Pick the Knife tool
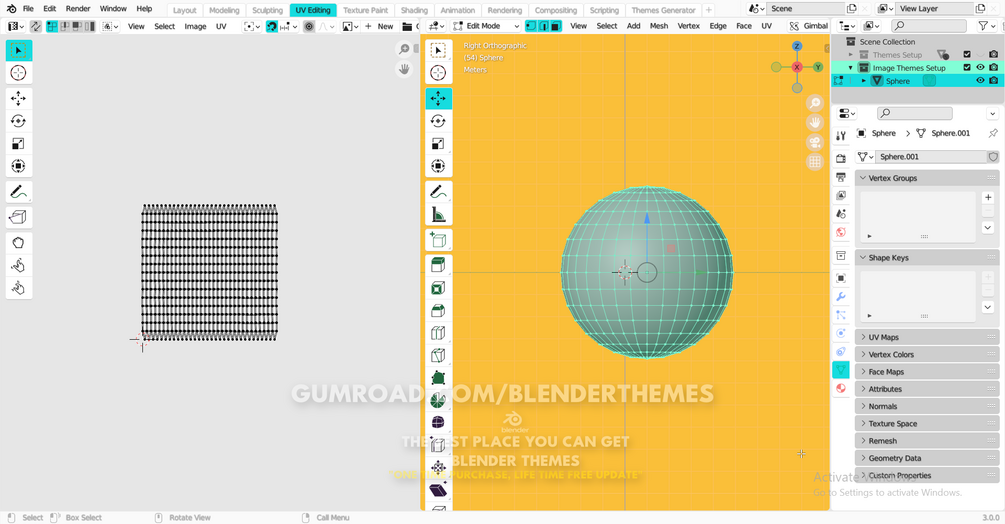This screenshot has height=524, width=1005. pyautogui.click(x=438, y=356)
